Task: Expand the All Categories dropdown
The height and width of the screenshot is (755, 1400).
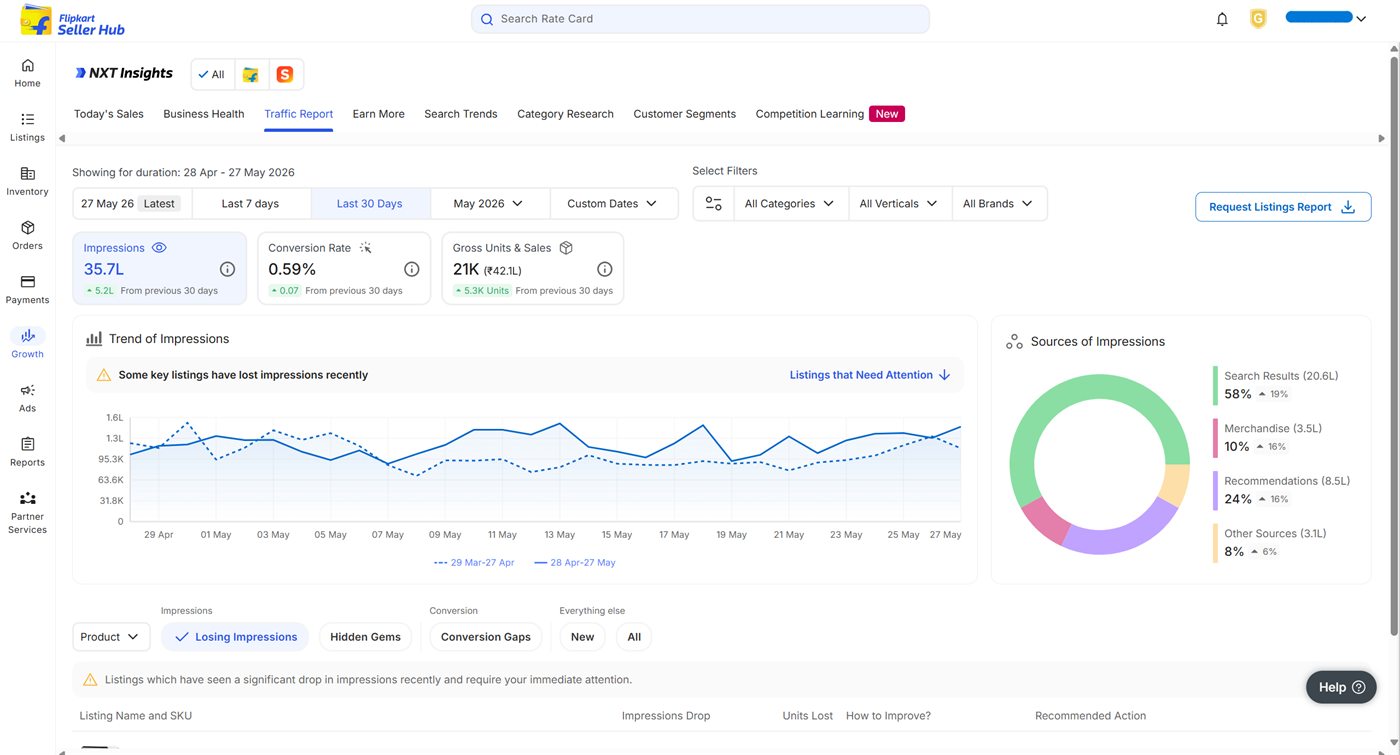Action: 790,203
